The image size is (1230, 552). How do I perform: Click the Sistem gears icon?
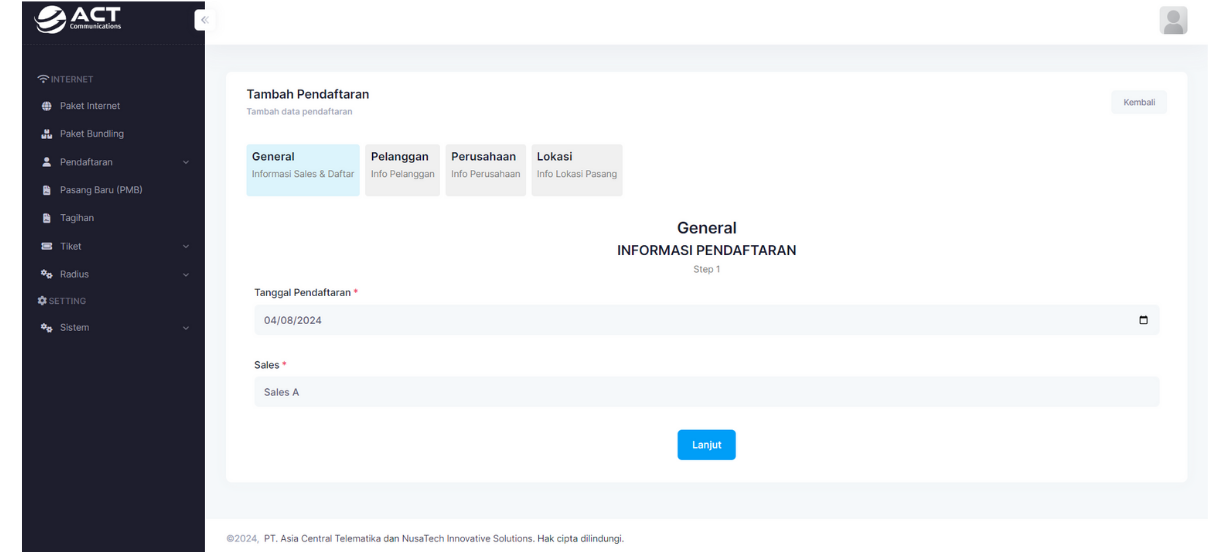46,328
